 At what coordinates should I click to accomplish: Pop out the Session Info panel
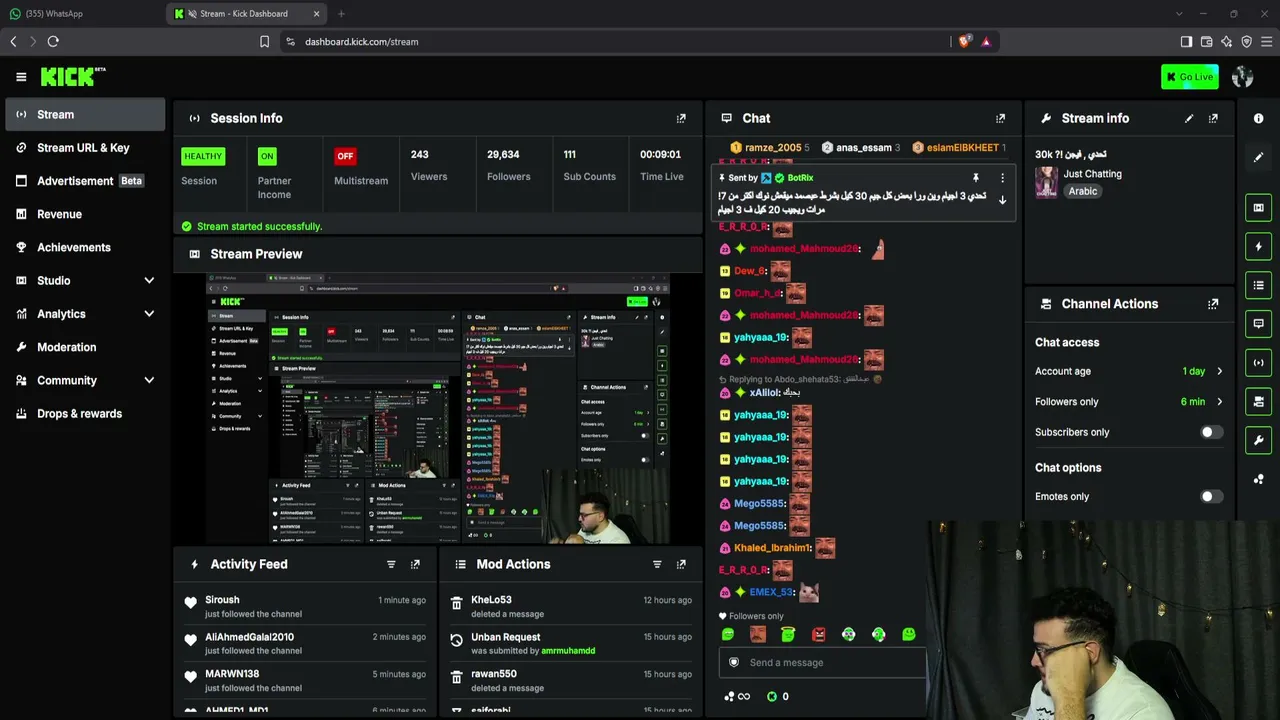click(681, 118)
